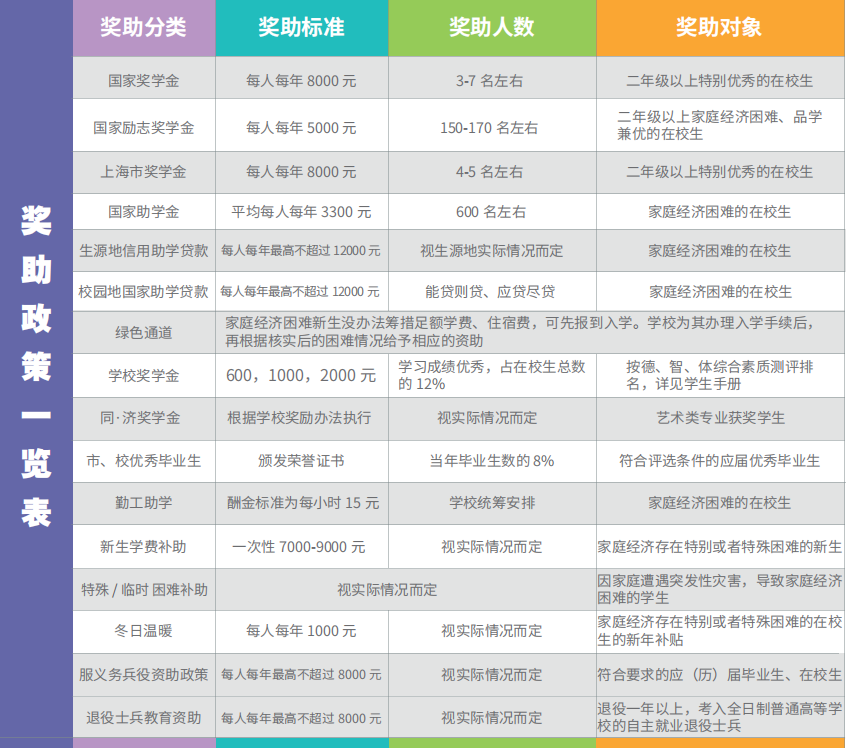Click 学校统筹安排 cell
The image size is (846, 748).
point(492,503)
